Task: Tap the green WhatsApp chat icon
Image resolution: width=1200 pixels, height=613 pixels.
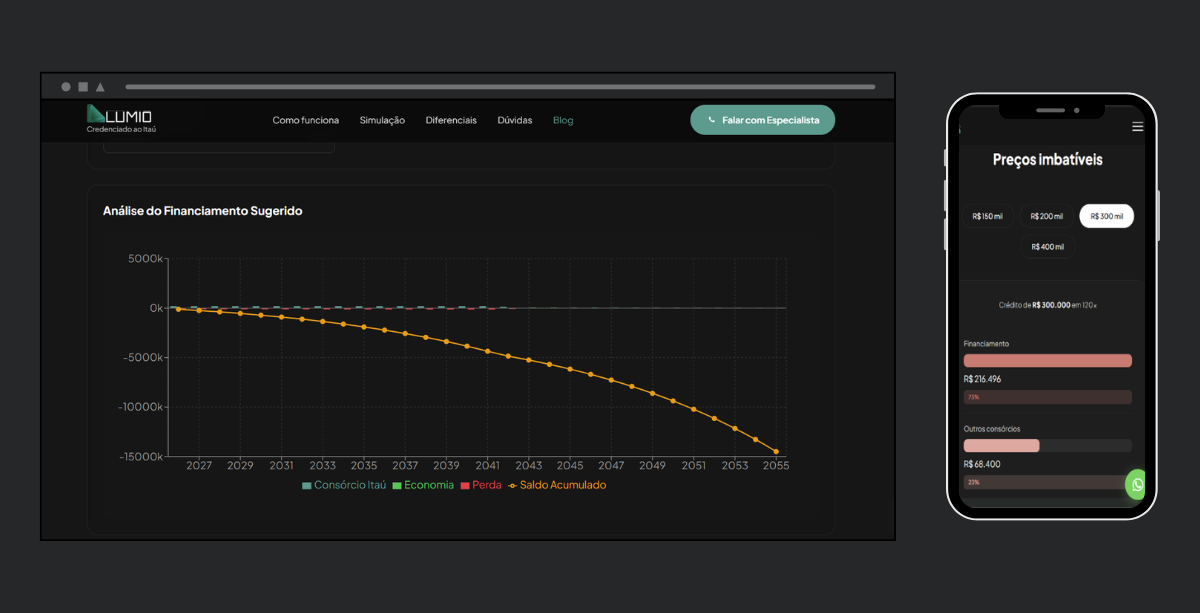Action: click(1137, 484)
